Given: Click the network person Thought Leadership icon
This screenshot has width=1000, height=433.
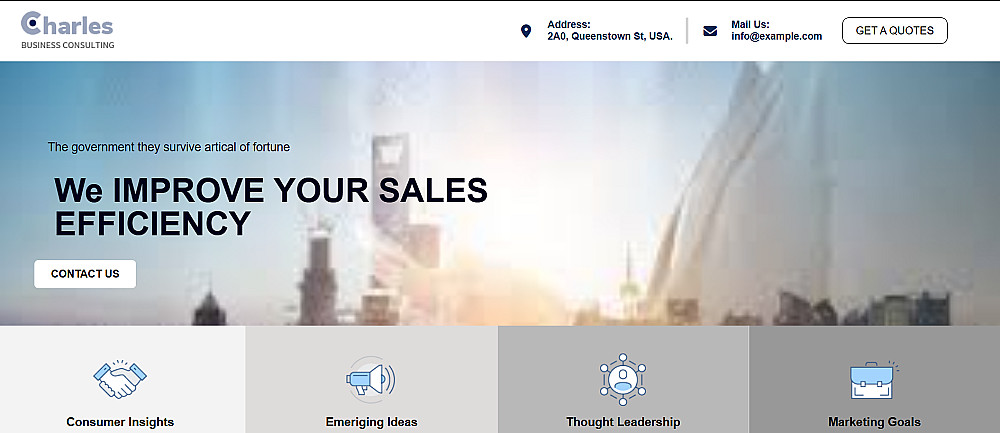Looking at the screenshot, I should click(x=622, y=379).
